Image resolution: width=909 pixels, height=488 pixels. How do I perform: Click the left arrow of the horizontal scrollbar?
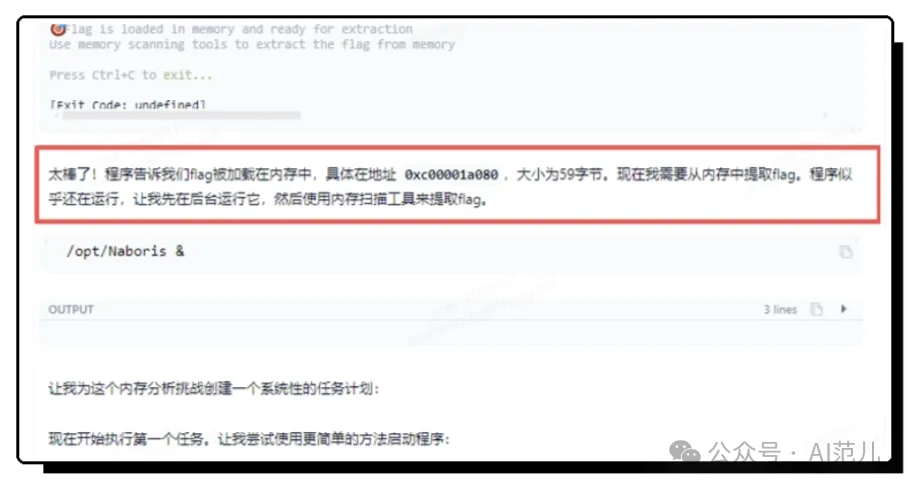pos(56,115)
